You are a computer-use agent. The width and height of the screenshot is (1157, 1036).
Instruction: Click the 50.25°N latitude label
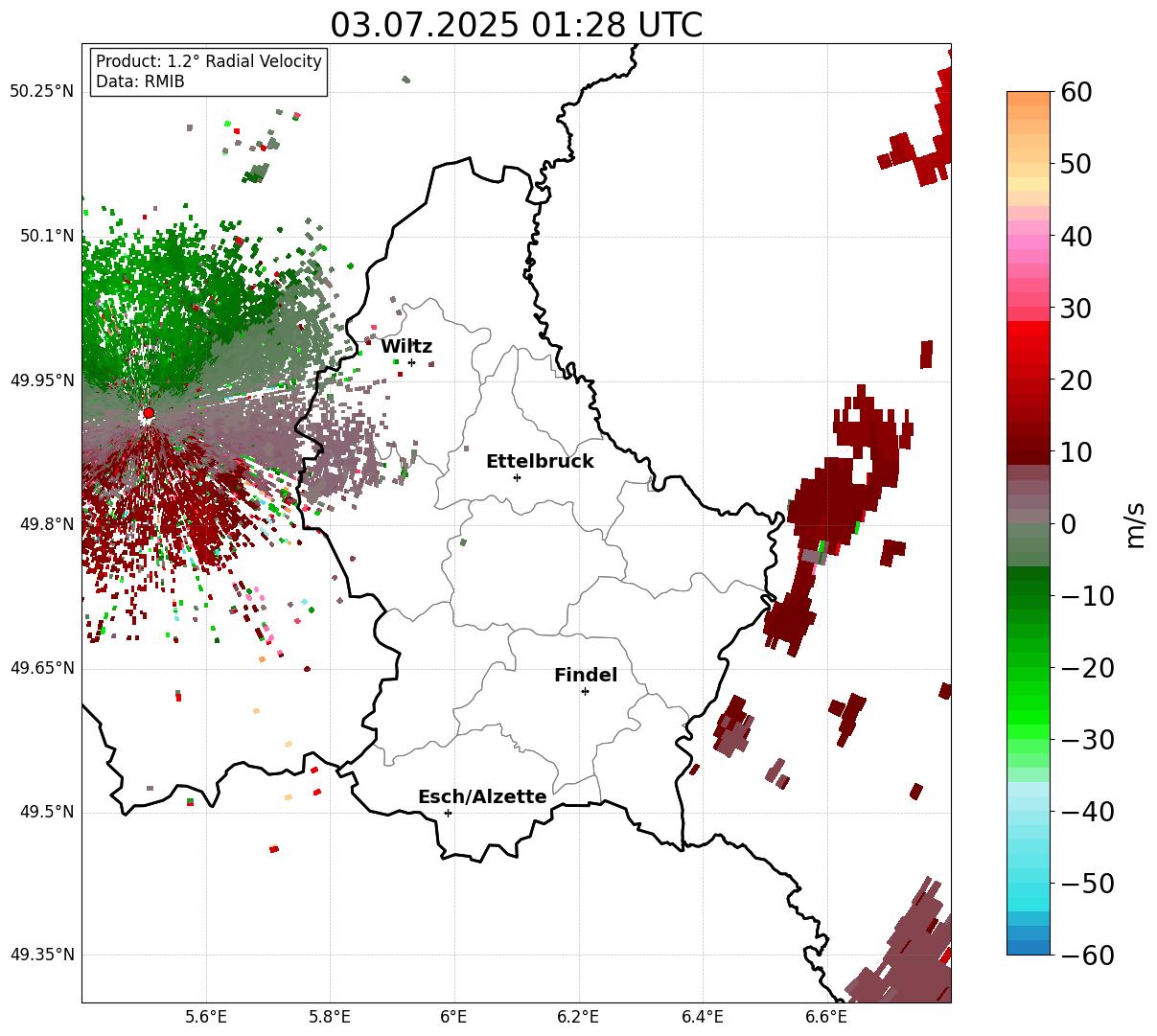click(42, 92)
